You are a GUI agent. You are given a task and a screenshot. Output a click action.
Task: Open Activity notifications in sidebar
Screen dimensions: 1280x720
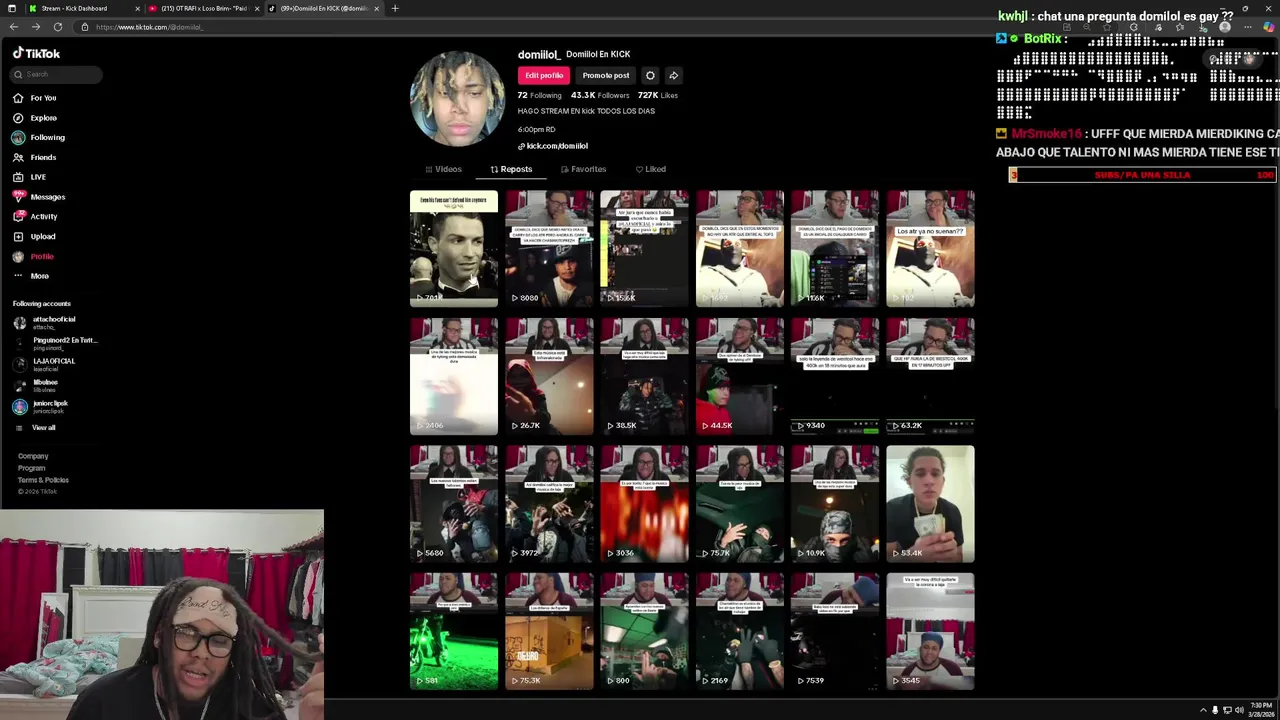35,216
